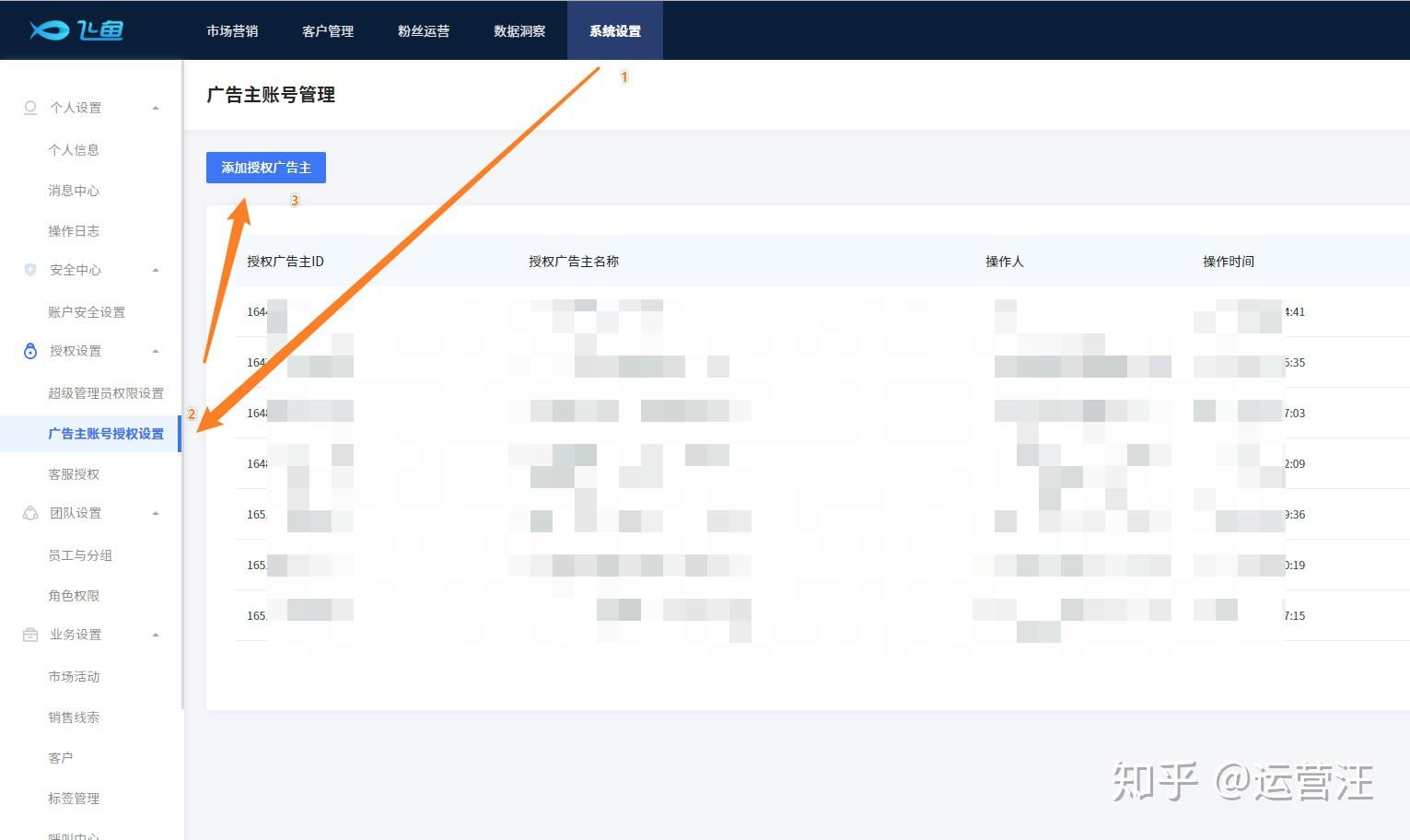Open 个人信息 in sidebar
Image resolution: width=1410 pixels, height=840 pixels.
coord(74,150)
